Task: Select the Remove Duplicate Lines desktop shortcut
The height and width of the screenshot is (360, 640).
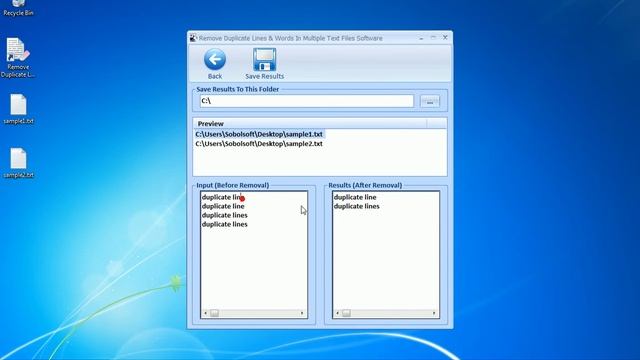Action: click(18, 58)
